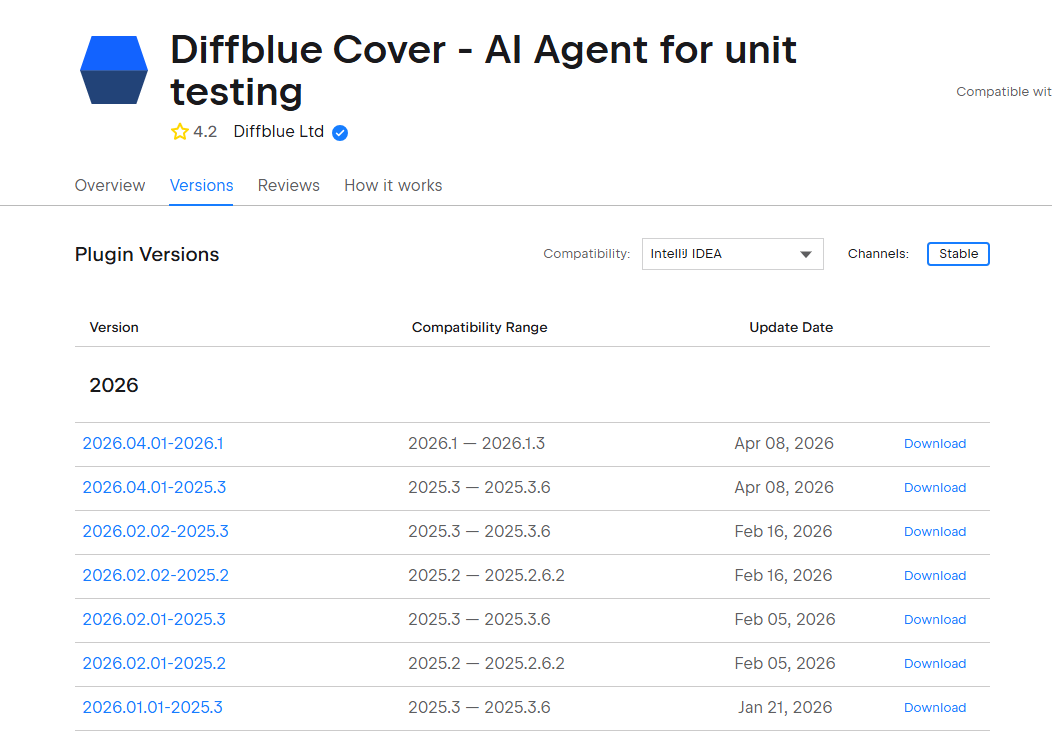Select the Versions tab
The image size is (1052, 742).
click(x=201, y=185)
